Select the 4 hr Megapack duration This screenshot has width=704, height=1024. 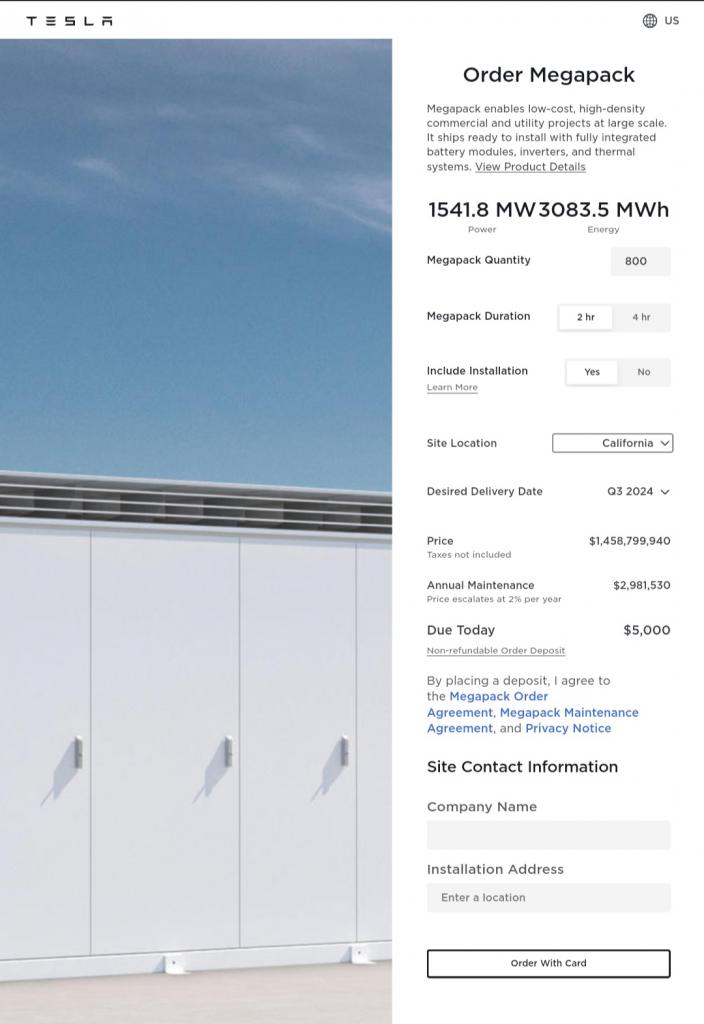641,317
